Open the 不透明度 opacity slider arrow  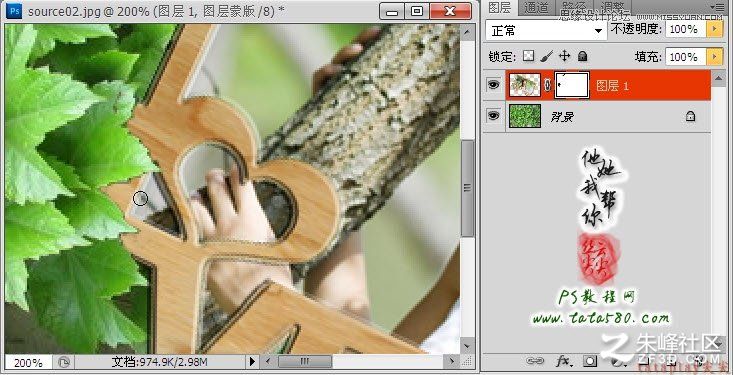click(714, 29)
